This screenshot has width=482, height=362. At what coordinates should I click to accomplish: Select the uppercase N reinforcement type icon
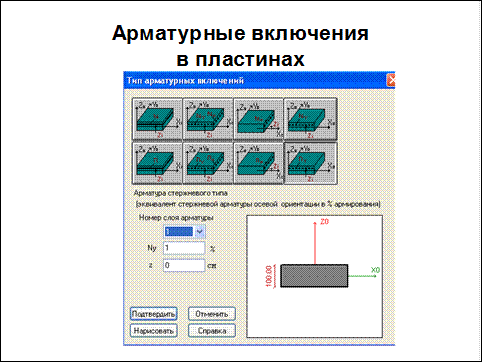(157, 119)
